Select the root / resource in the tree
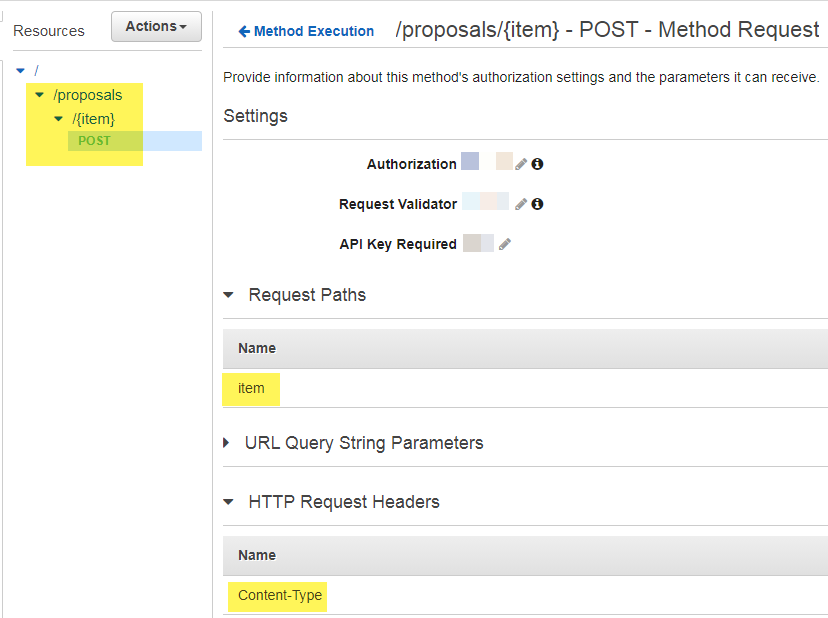Viewport: 828px width, 618px height. point(36,71)
